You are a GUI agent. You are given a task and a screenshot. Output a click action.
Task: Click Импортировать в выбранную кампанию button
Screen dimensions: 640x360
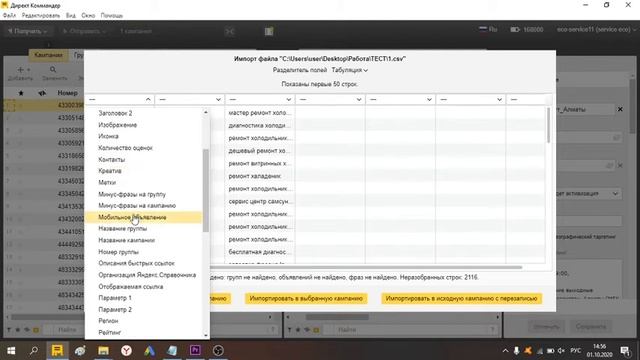(306, 298)
